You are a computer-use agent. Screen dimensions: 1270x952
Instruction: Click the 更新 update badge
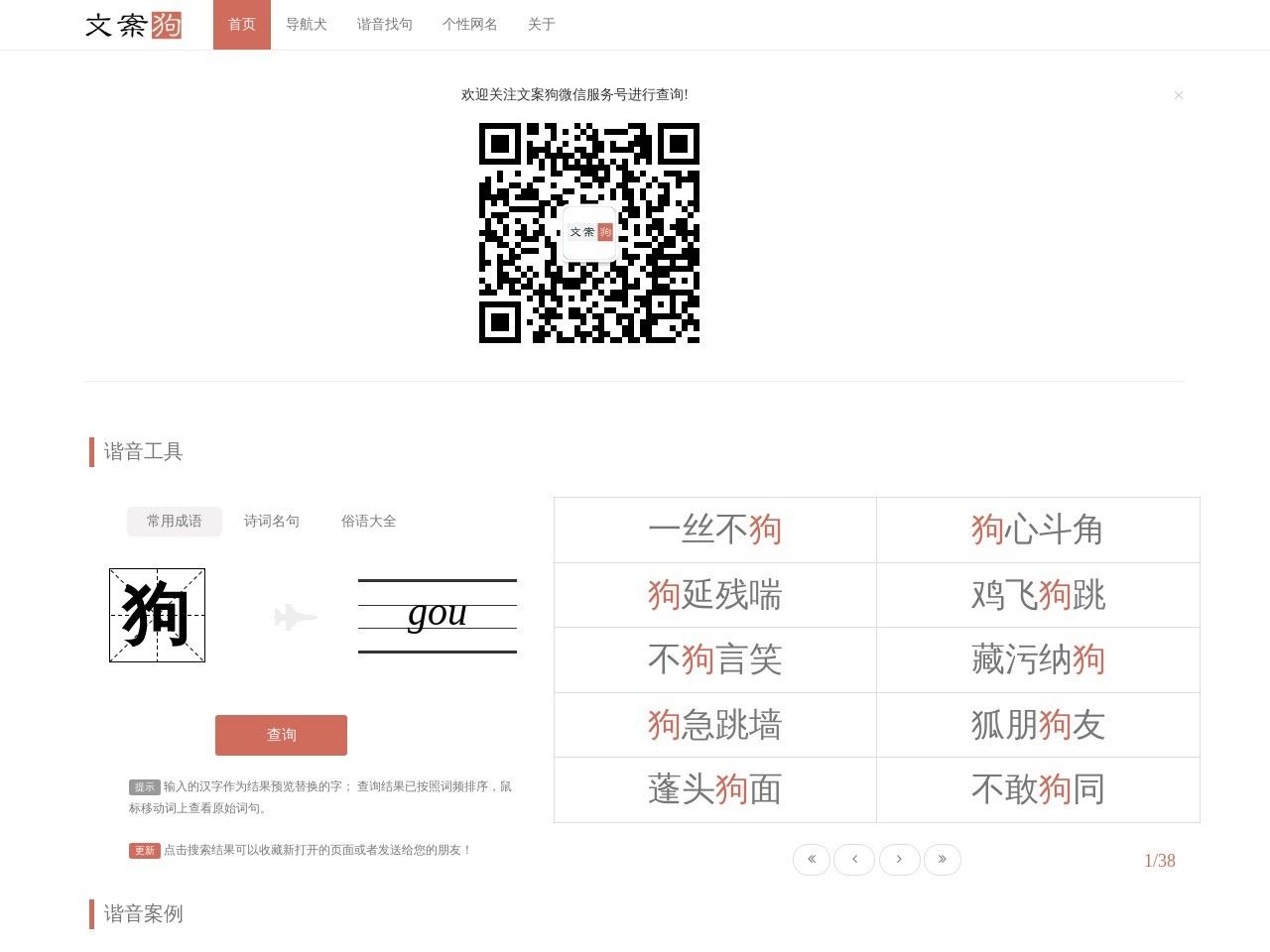pos(143,850)
